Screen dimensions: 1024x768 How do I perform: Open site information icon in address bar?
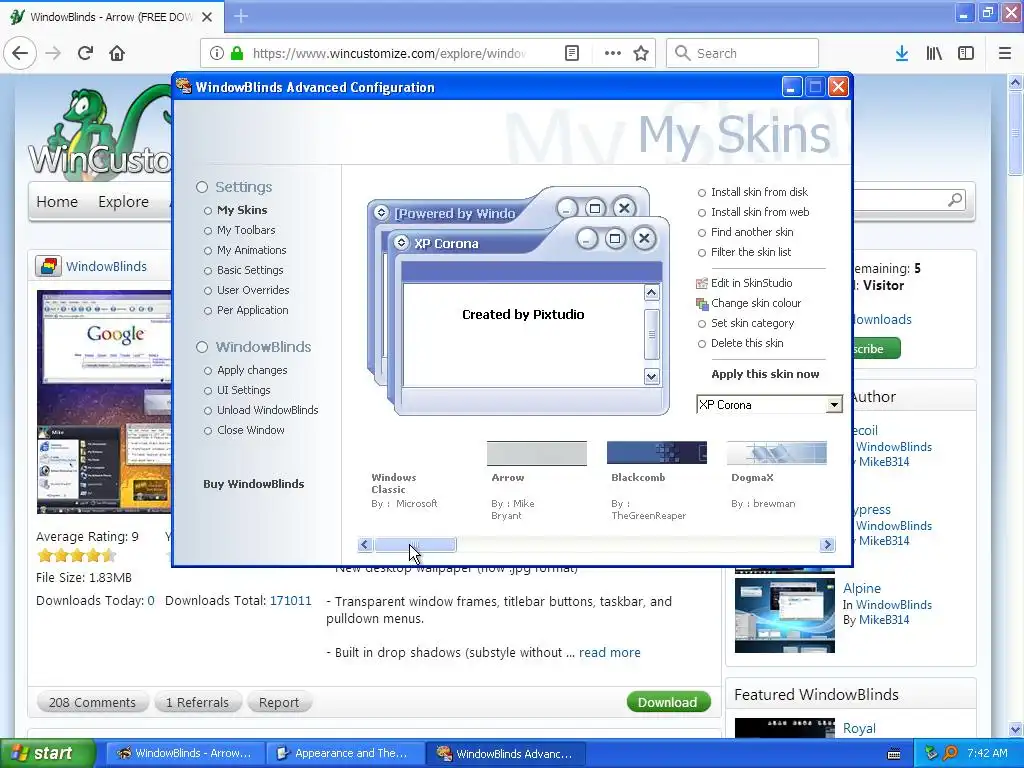(217, 53)
